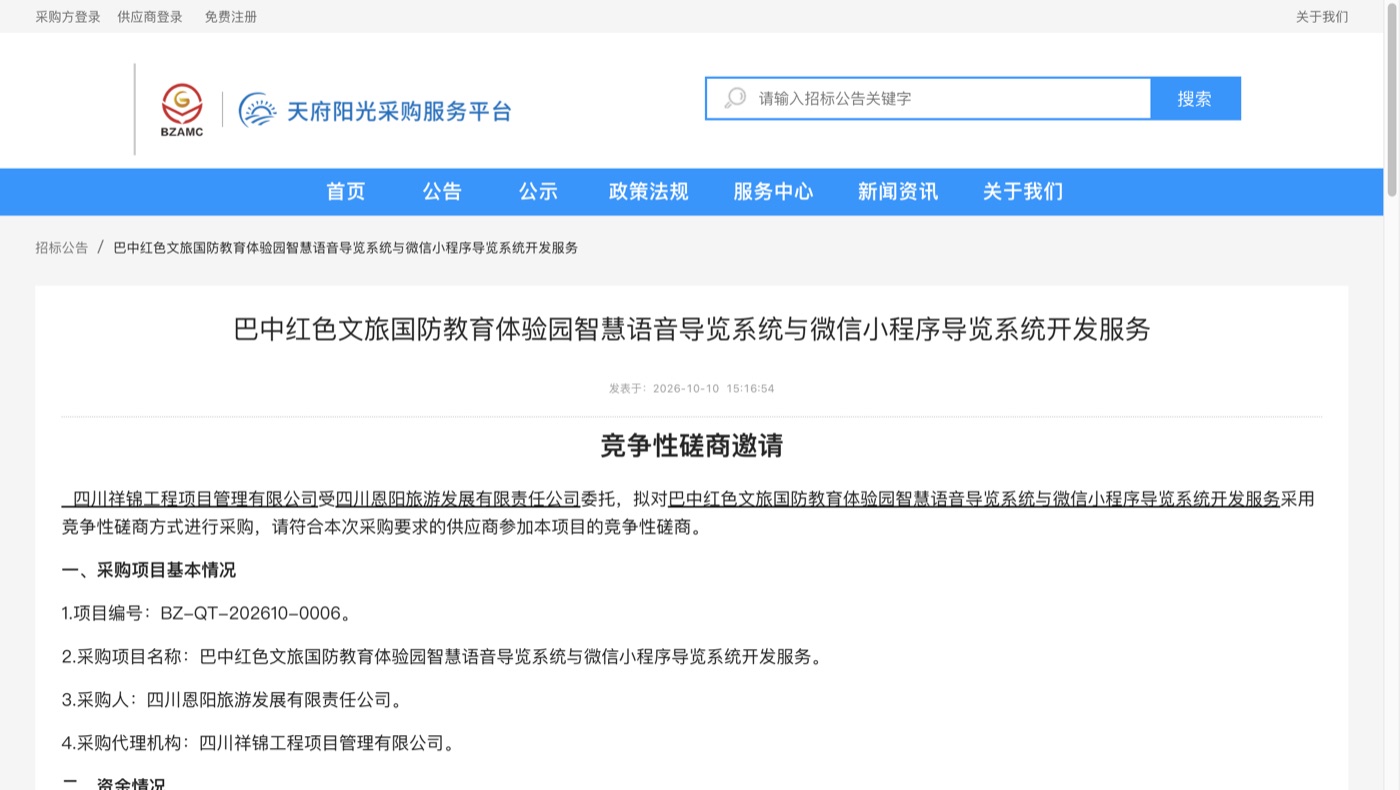The height and width of the screenshot is (790, 1400).
Task: Click underlined 四川恩阳旅游发展有限责任公司 in intro paragraph
Action: [x=458, y=498]
